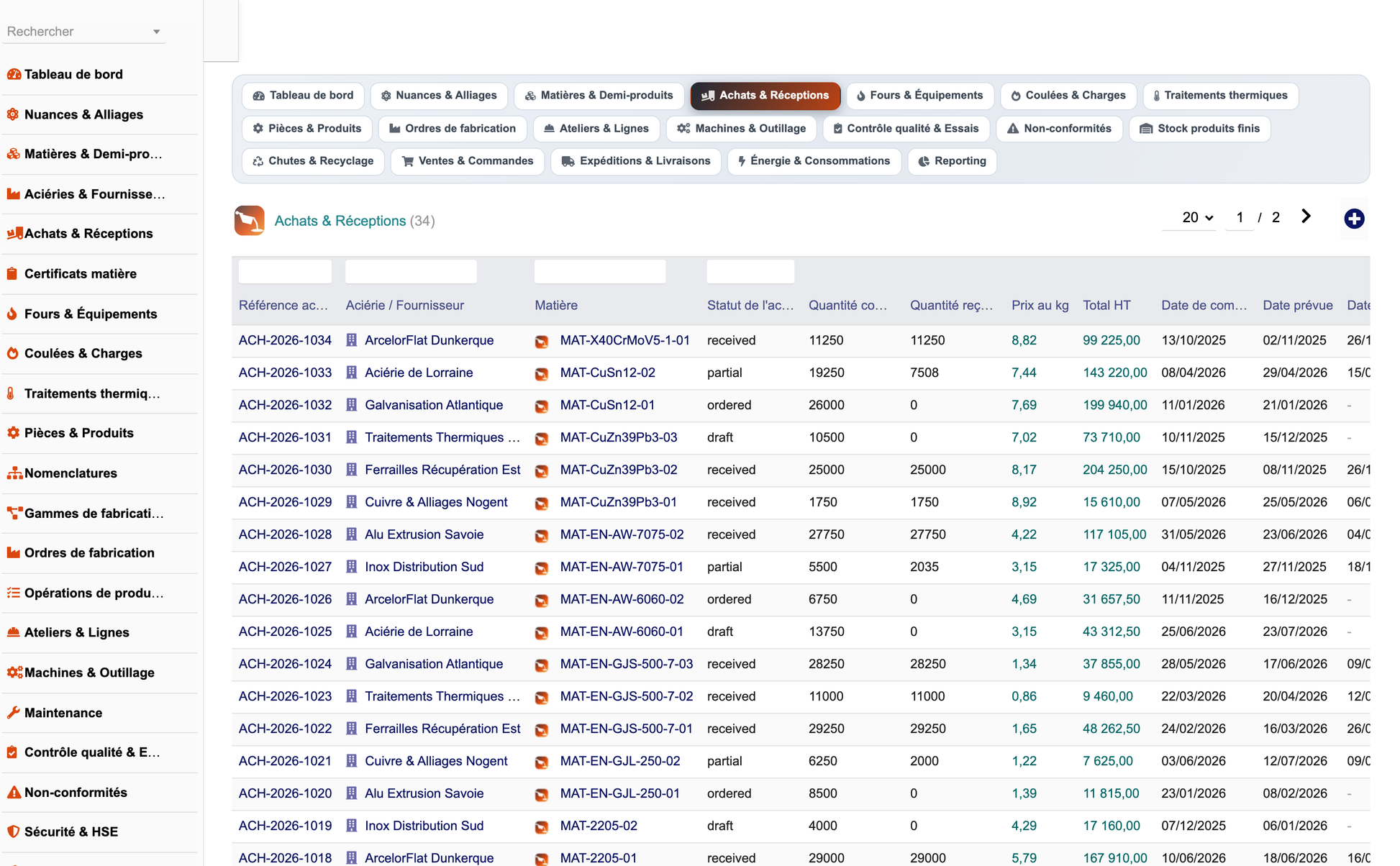Click the Référence achat filter field
1400x866 pixels.
coord(285,272)
